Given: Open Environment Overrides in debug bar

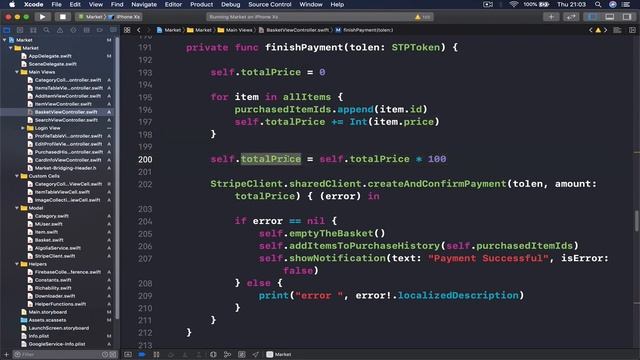Looking at the screenshot, I should click(242, 355).
